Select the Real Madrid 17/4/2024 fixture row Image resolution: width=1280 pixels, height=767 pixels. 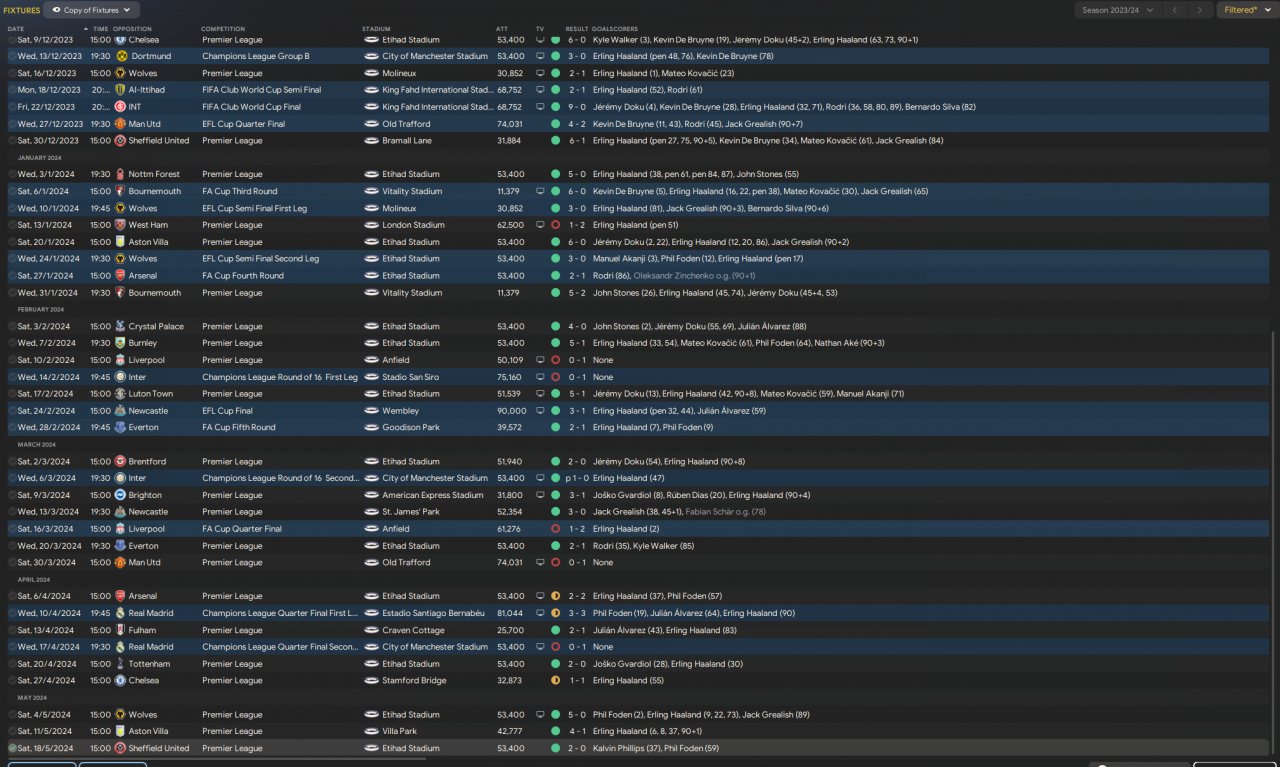[x=640, y=647]
